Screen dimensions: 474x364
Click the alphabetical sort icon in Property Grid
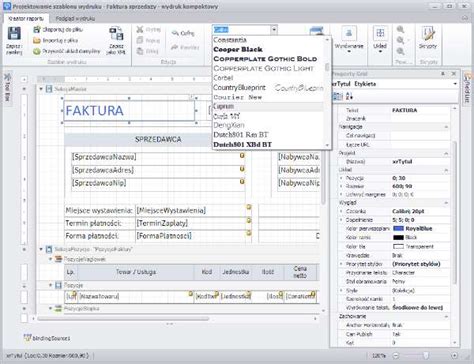[x=349, y=97]
